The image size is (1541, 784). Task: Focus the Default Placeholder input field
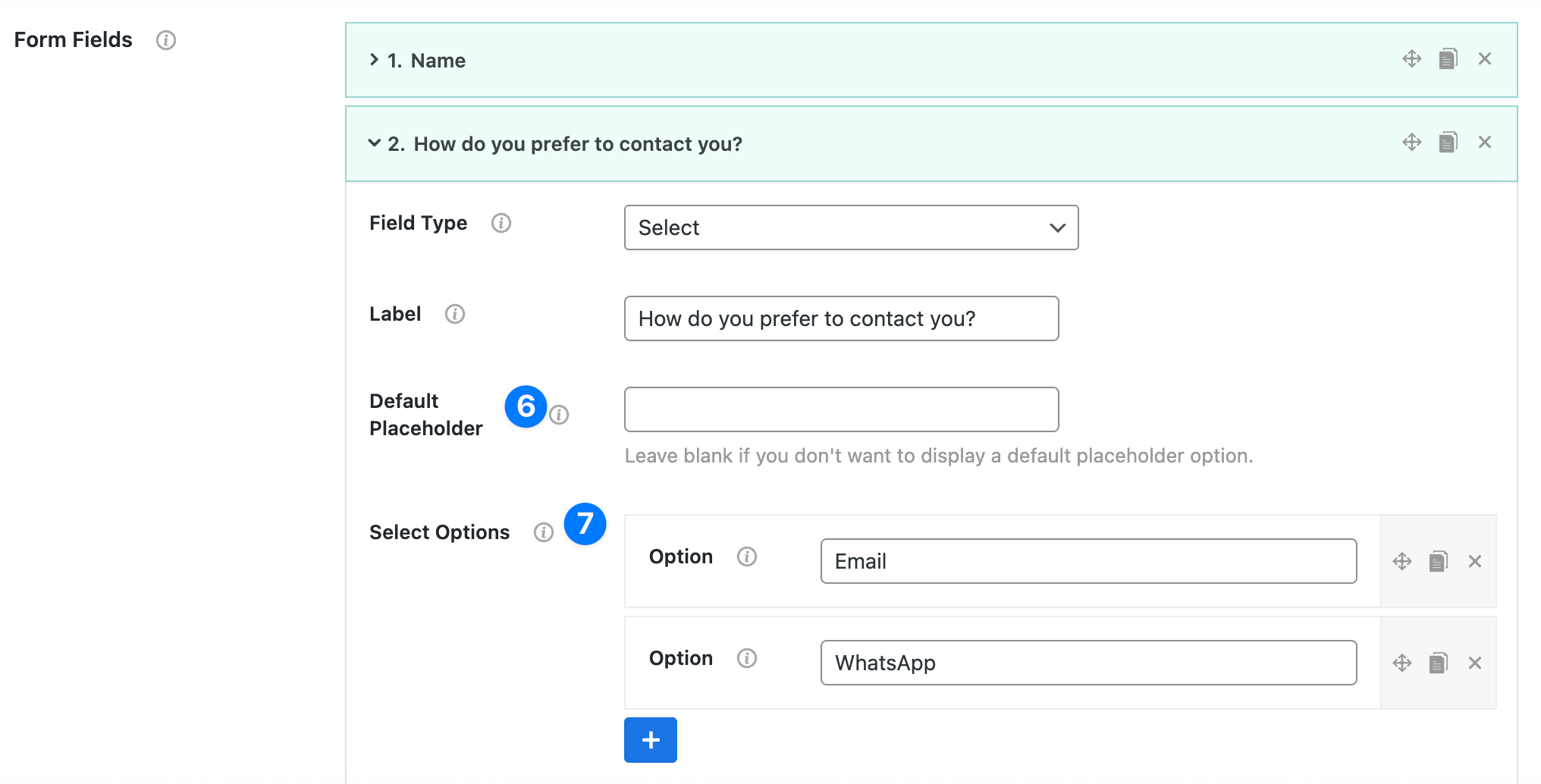point(841,409)
